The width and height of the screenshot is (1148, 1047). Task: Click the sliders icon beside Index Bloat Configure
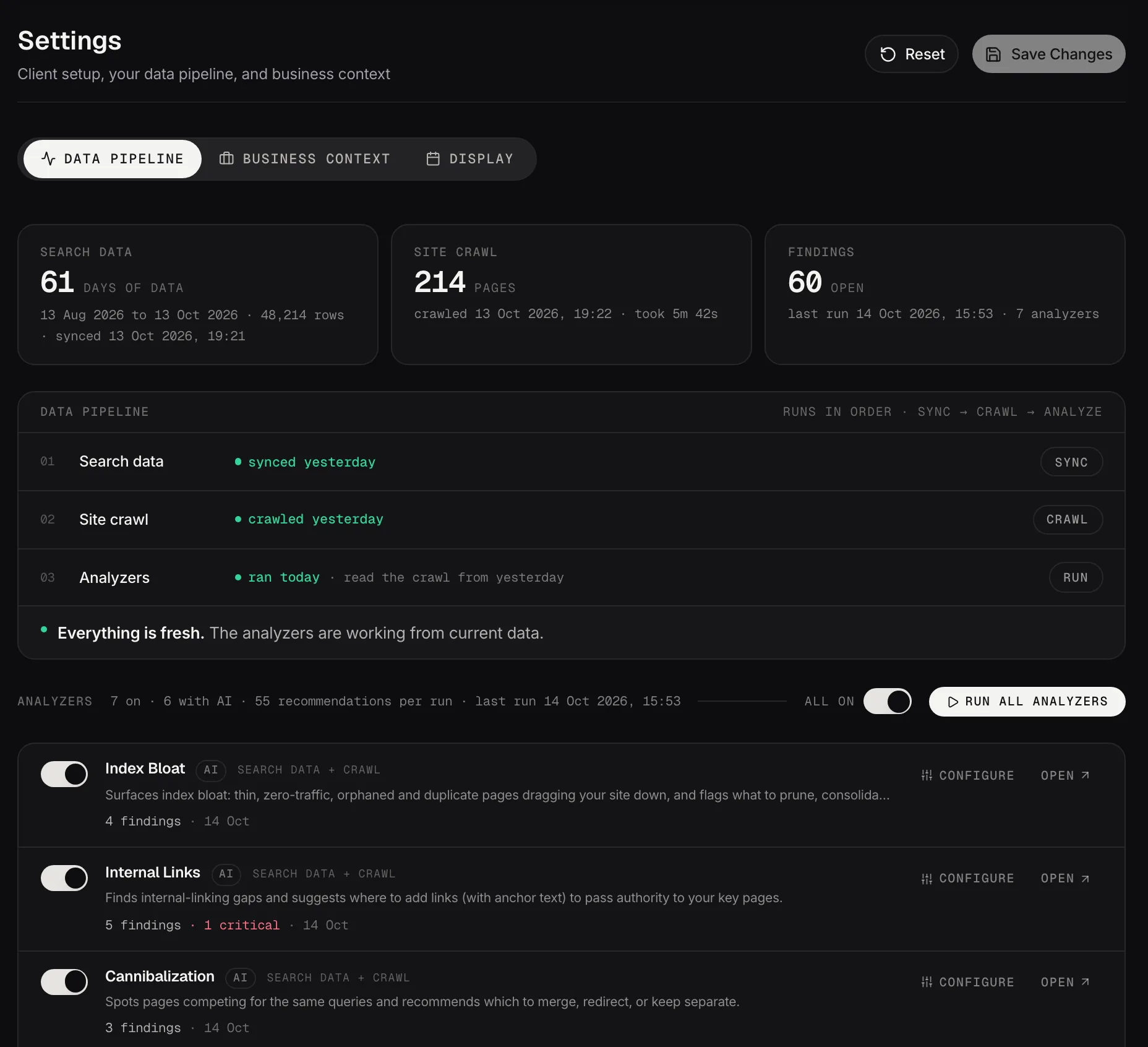tap(927, 775)
